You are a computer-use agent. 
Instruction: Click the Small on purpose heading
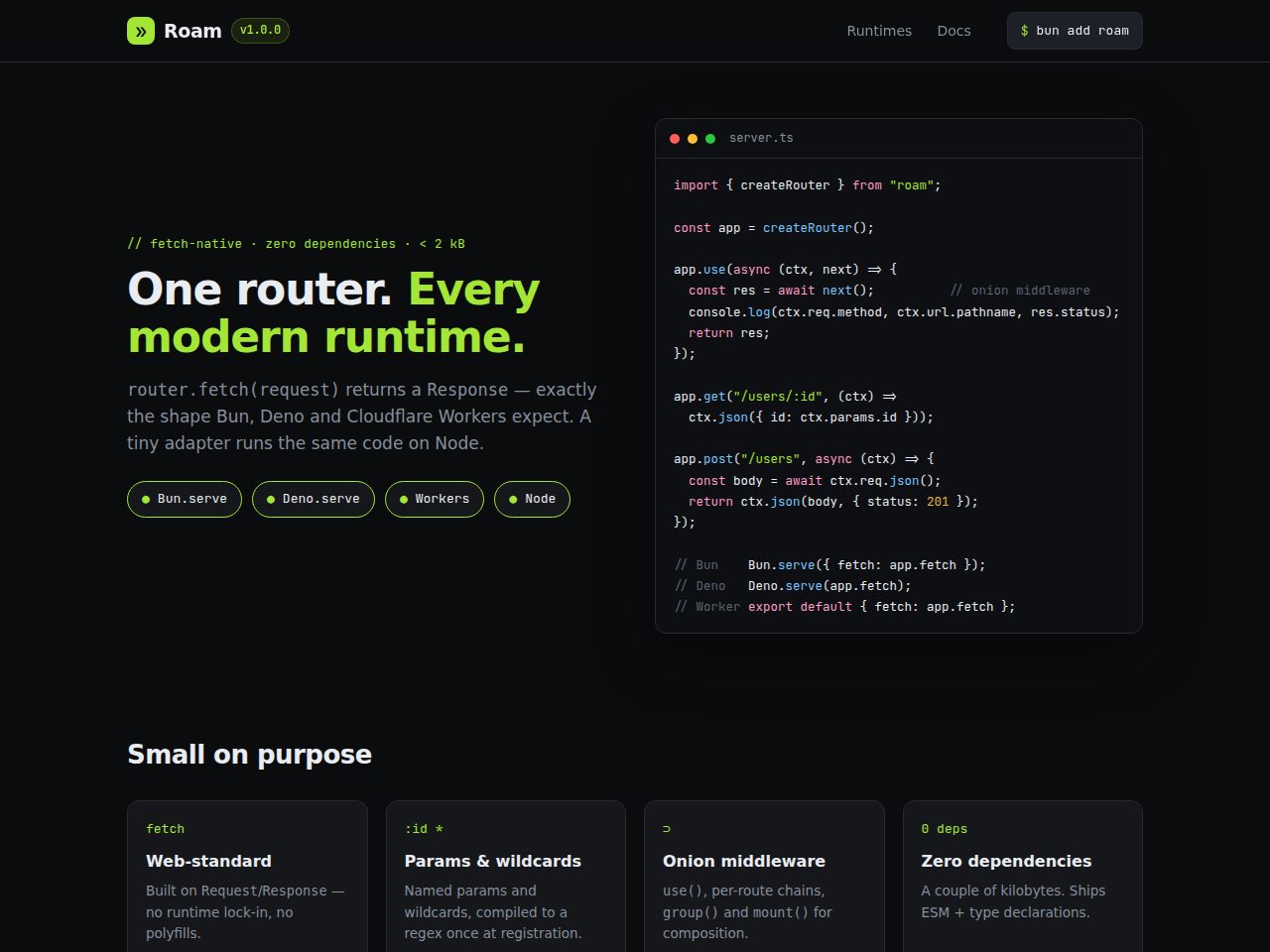click(249, 755)
